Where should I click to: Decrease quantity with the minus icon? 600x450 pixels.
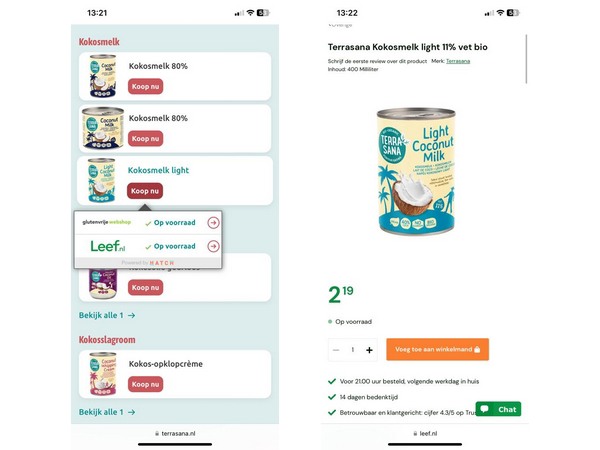pos(336,350)
